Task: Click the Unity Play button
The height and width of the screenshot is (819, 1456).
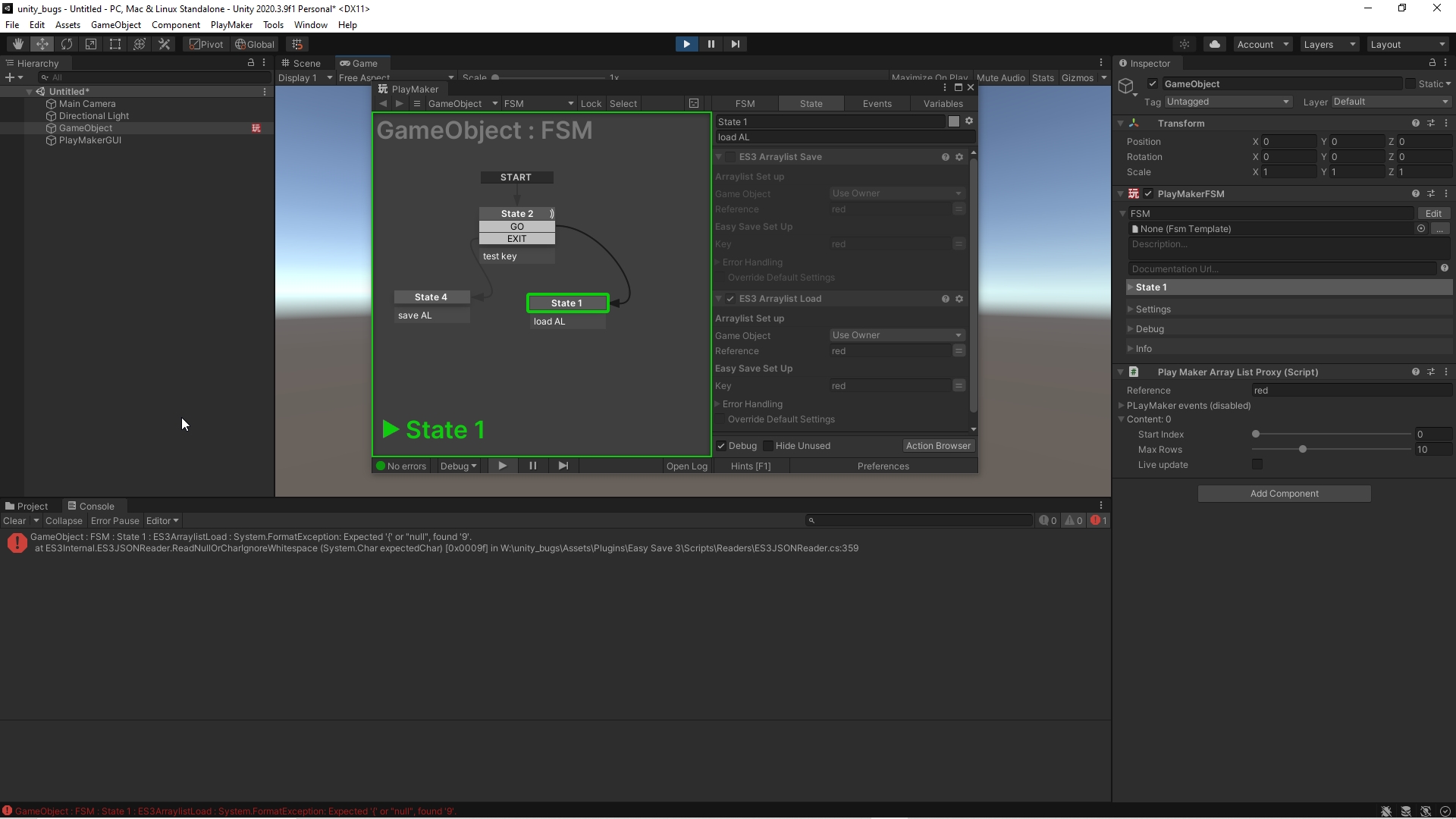Action: [686, 44]
